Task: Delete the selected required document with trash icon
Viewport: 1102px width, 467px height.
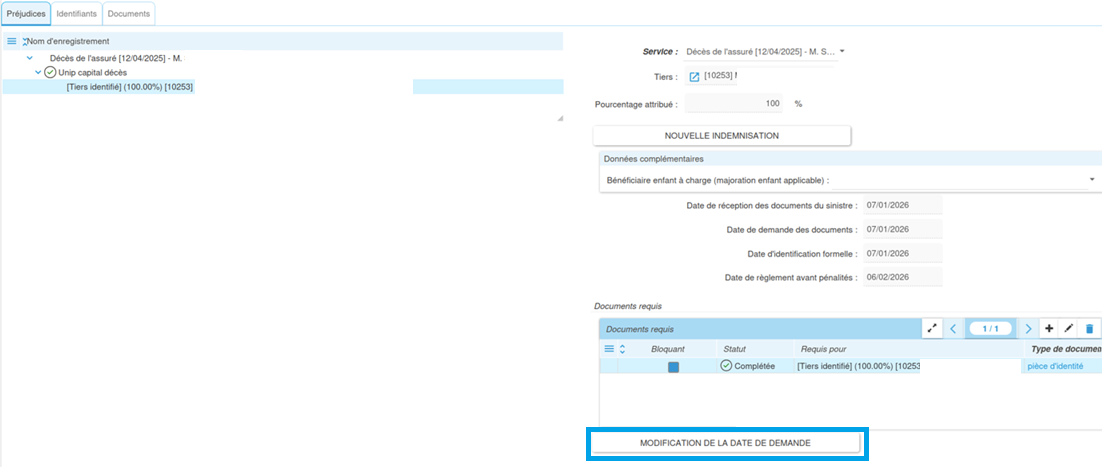Action: coord(1090,328)
